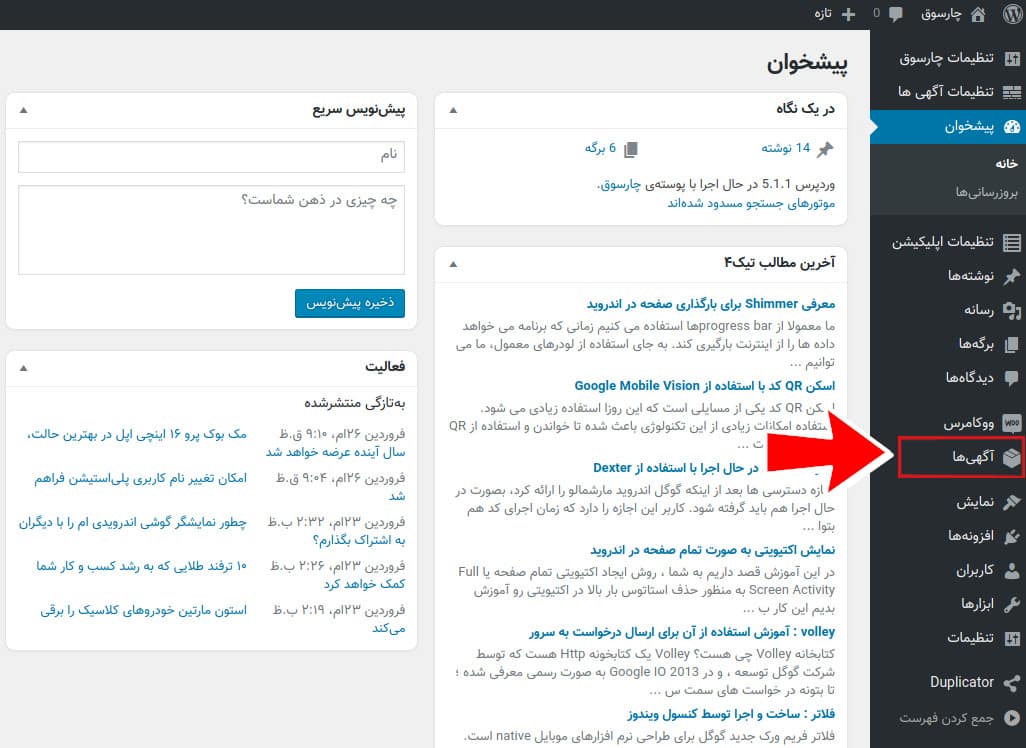Click the رسانه media icon in sidebar
The image size is (1026, 748).
click(1012, 310)
